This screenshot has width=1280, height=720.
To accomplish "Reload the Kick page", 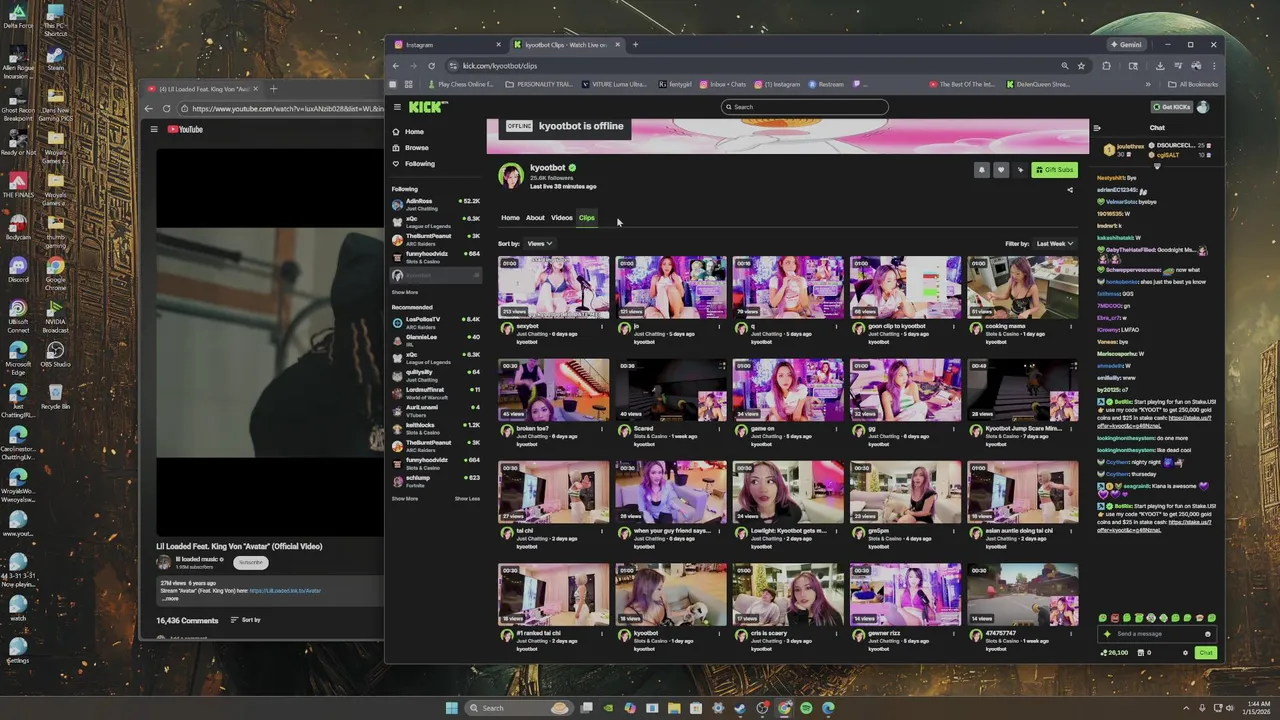I will 431,66.
